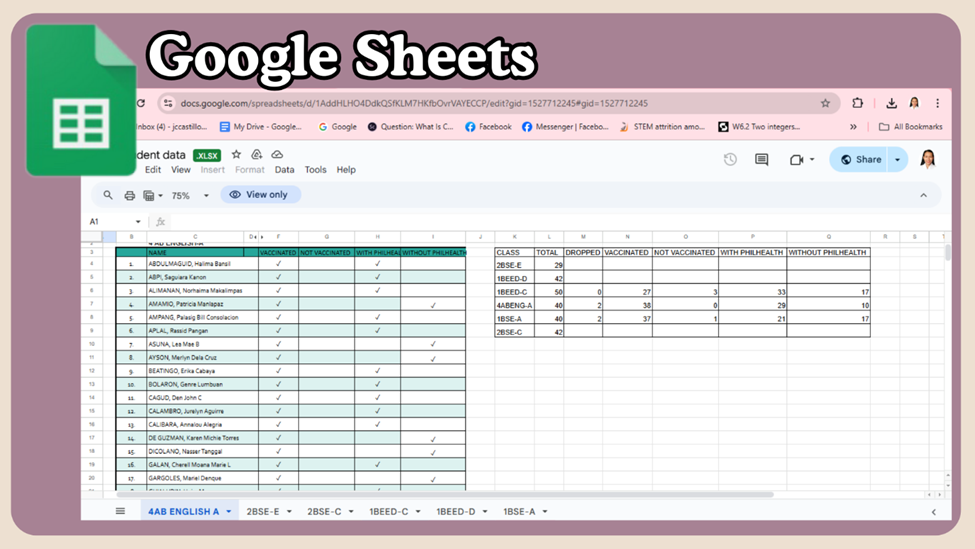
Task: Select the 4ABENG-A class cell
Action: click(514, 305)
